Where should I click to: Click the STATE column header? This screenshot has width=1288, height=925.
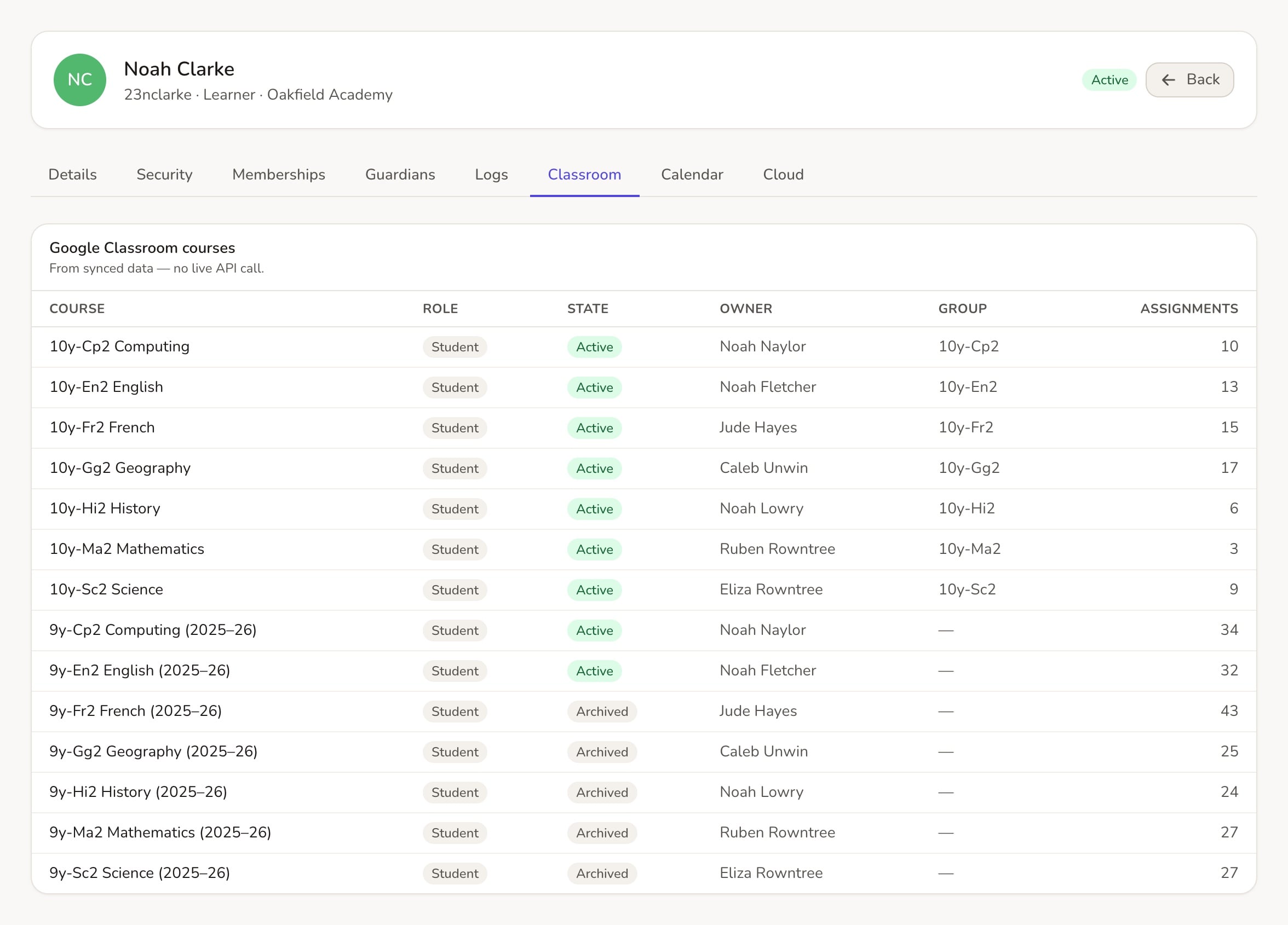(x=588, y=309)
